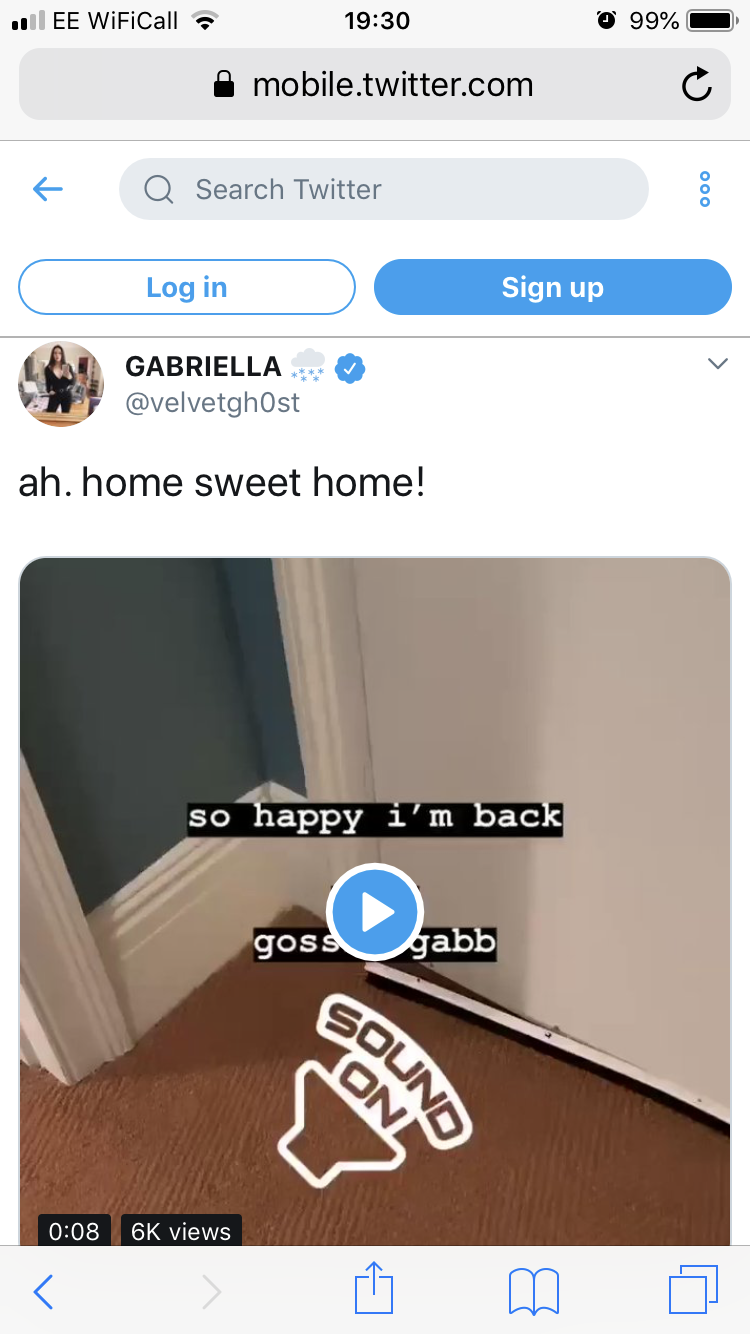
Task: Tap the padlock icon in address bar
Action: (x=225, y=85)
